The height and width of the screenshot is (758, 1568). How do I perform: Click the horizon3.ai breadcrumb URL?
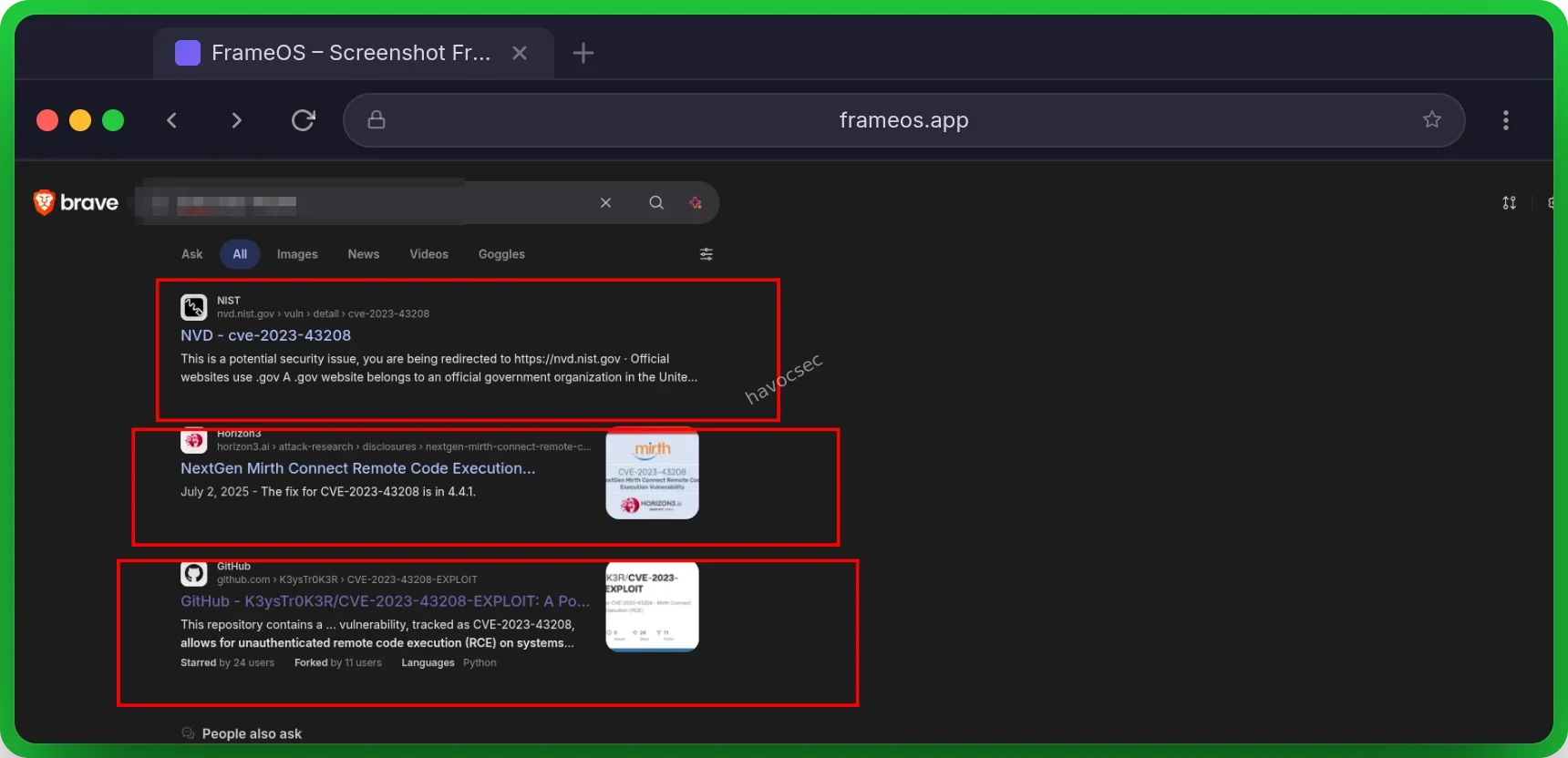404,446
